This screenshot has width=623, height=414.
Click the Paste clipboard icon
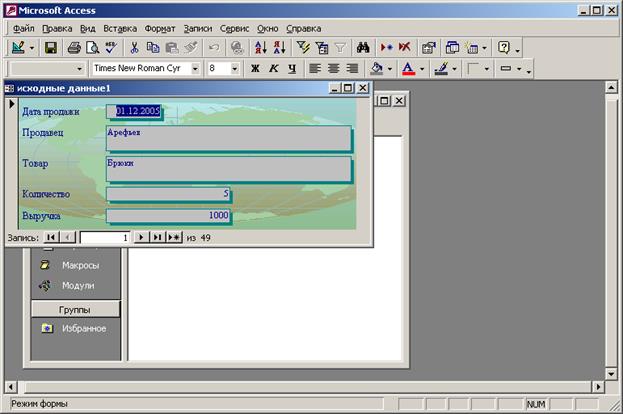pos(172,48)
